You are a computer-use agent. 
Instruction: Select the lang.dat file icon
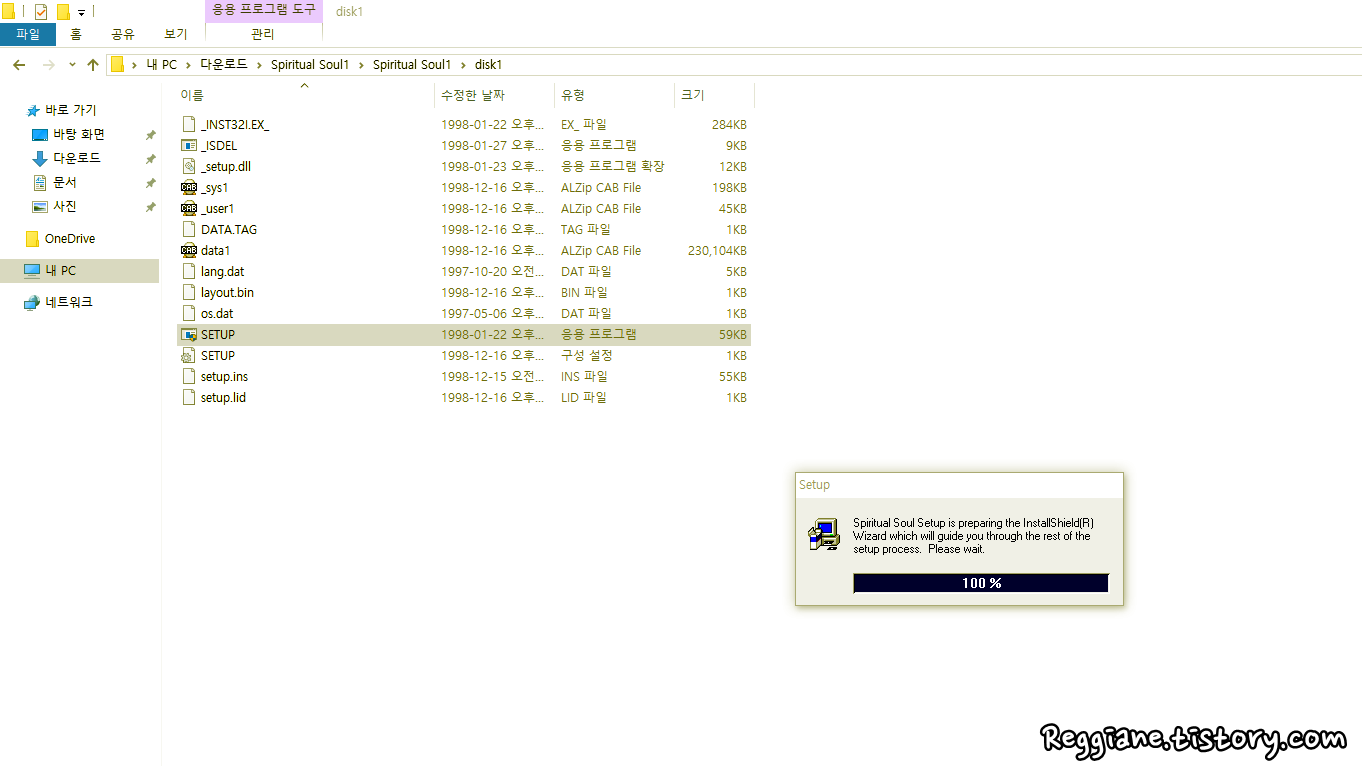[189, 272]
